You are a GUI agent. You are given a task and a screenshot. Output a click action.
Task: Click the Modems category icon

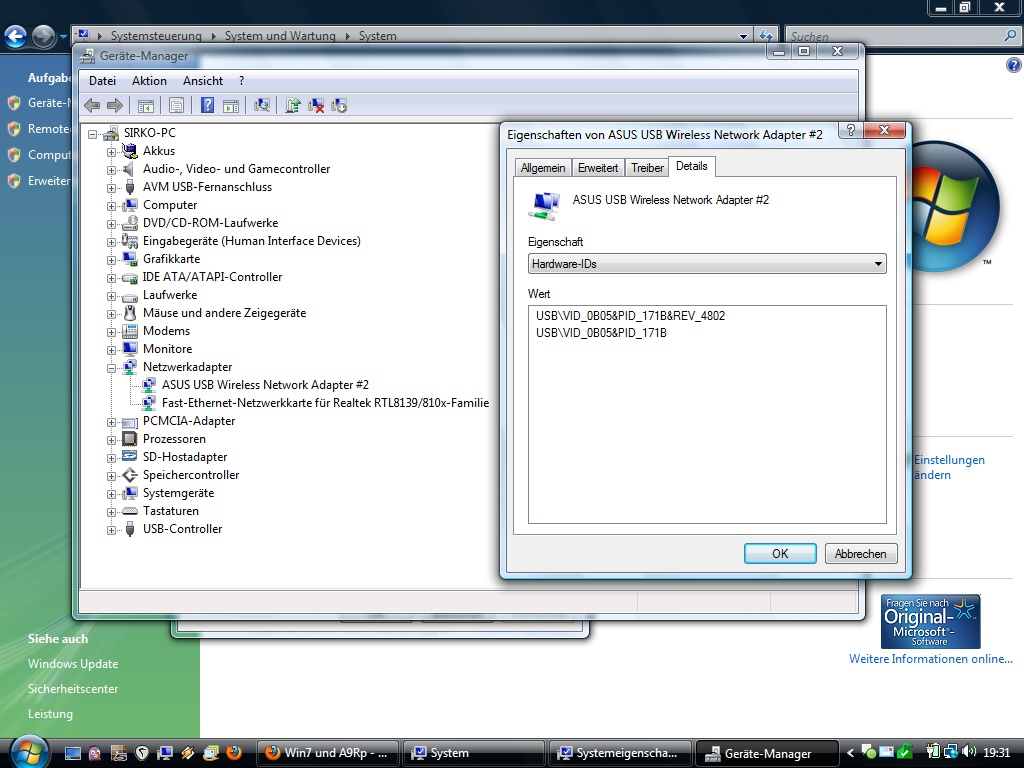[x=130, y=331]
